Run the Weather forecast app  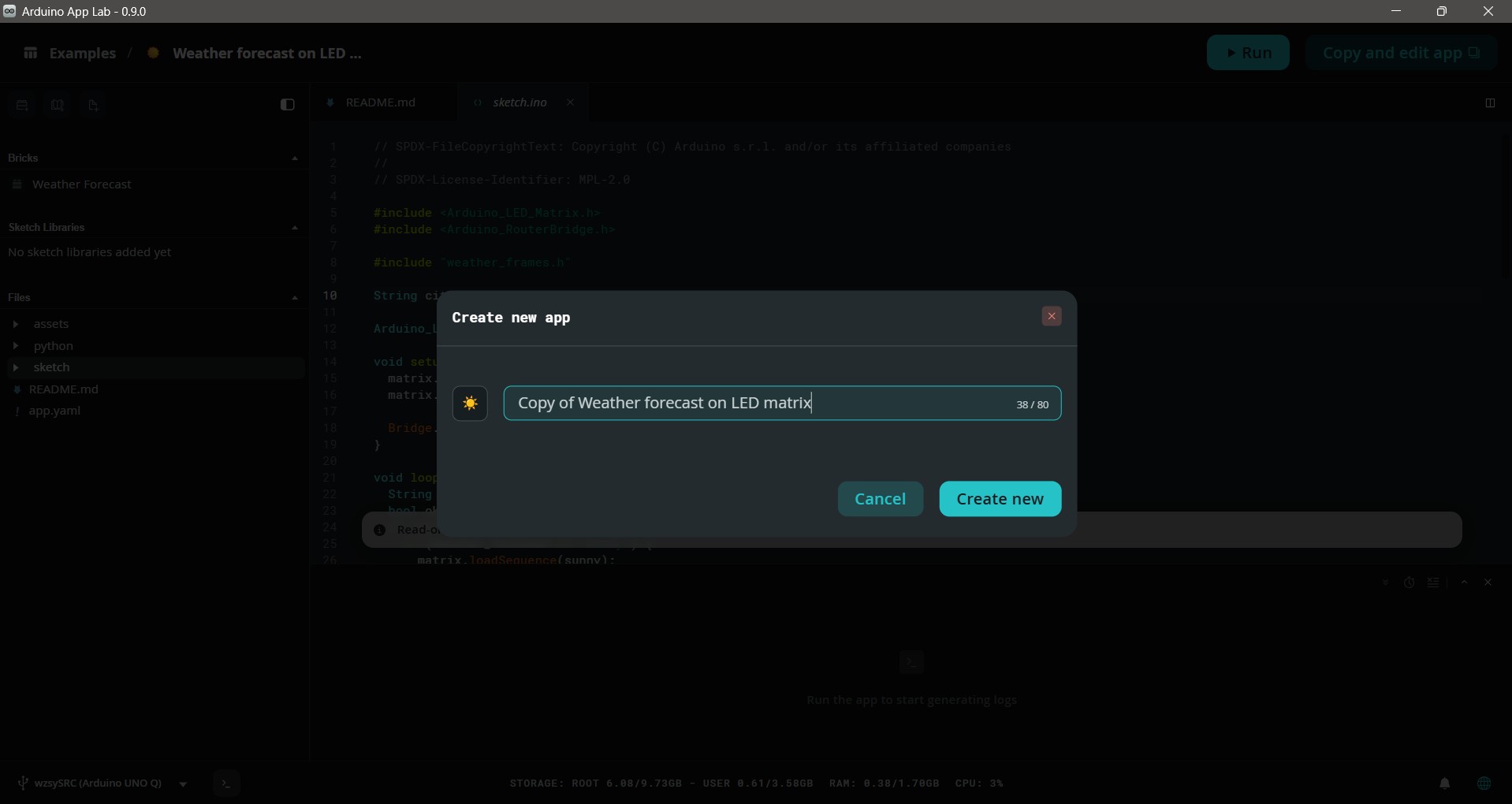pyautogui.click(x=1249, y=53)
